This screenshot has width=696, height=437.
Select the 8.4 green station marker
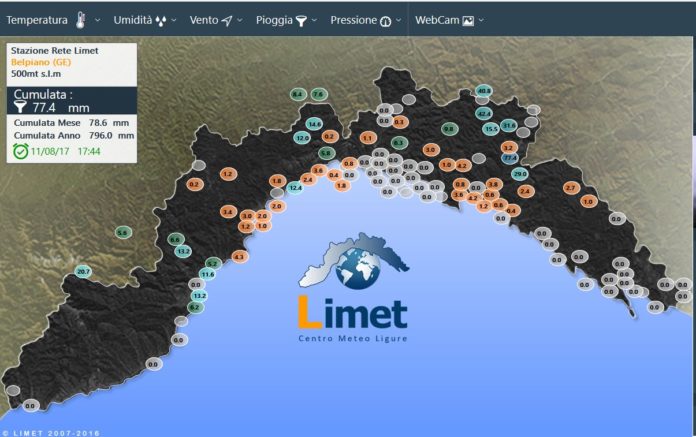click(x=298, y=94)
